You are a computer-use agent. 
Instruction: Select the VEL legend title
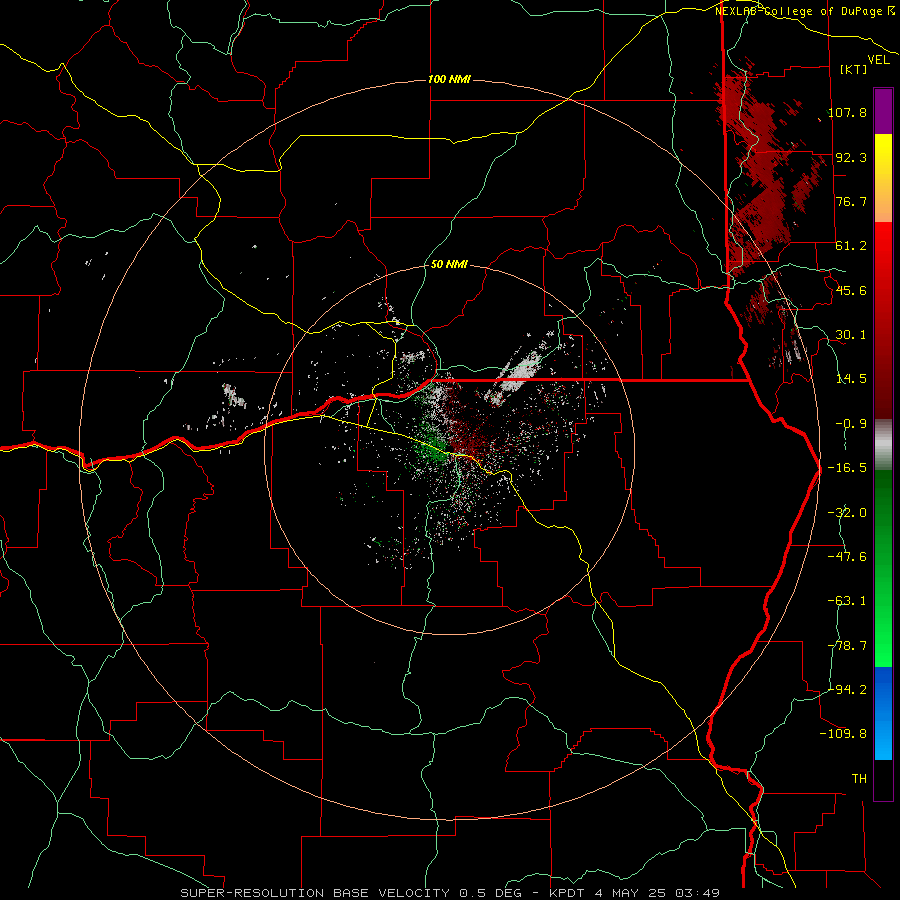[878, 60]
